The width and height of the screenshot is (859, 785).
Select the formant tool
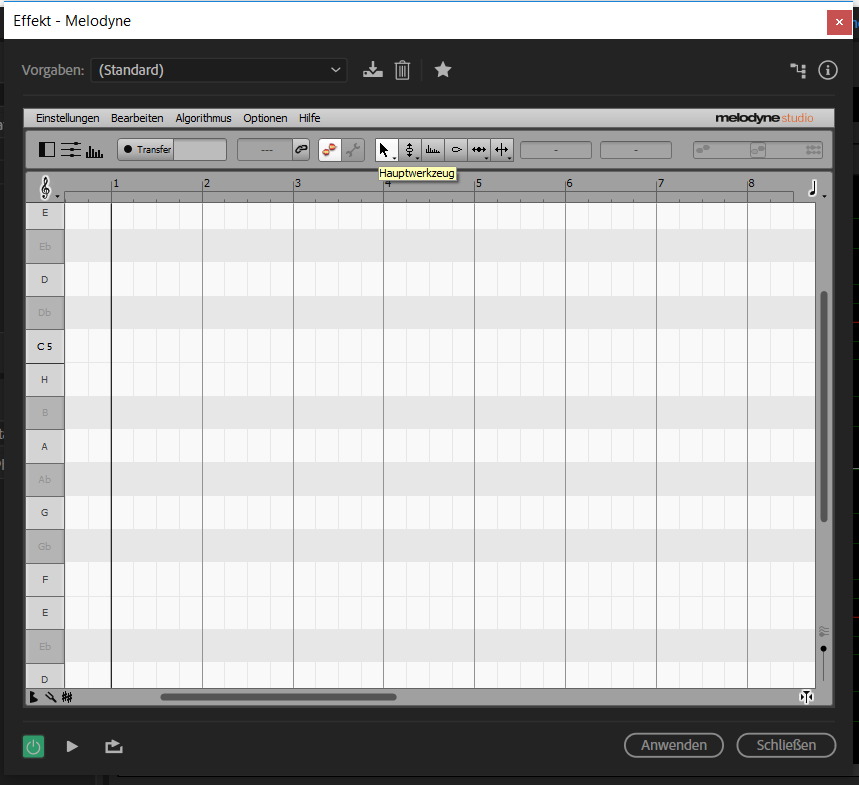click(x=433, y=150)
